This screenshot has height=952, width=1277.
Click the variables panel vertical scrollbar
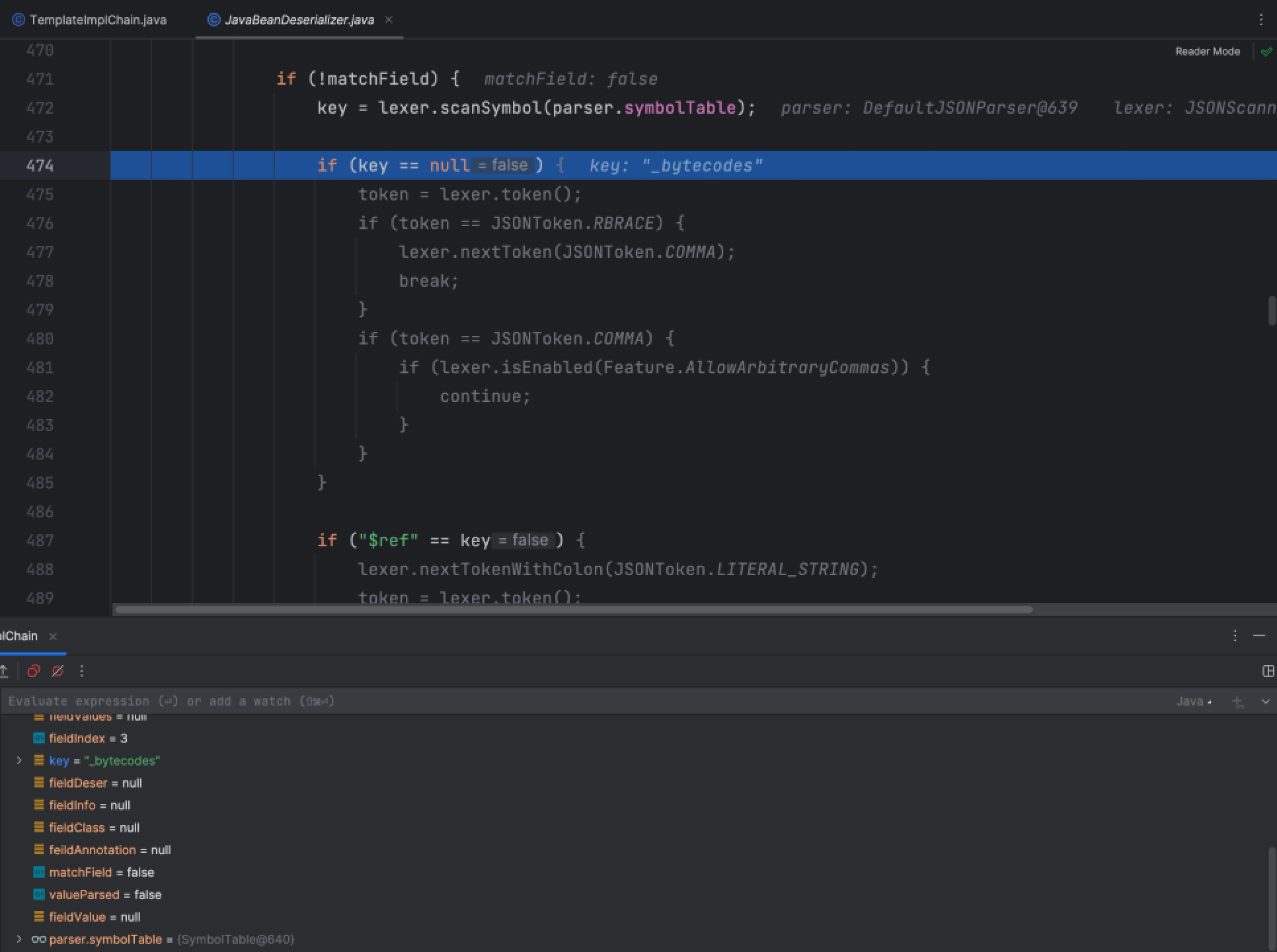(x=1272, y=899)
